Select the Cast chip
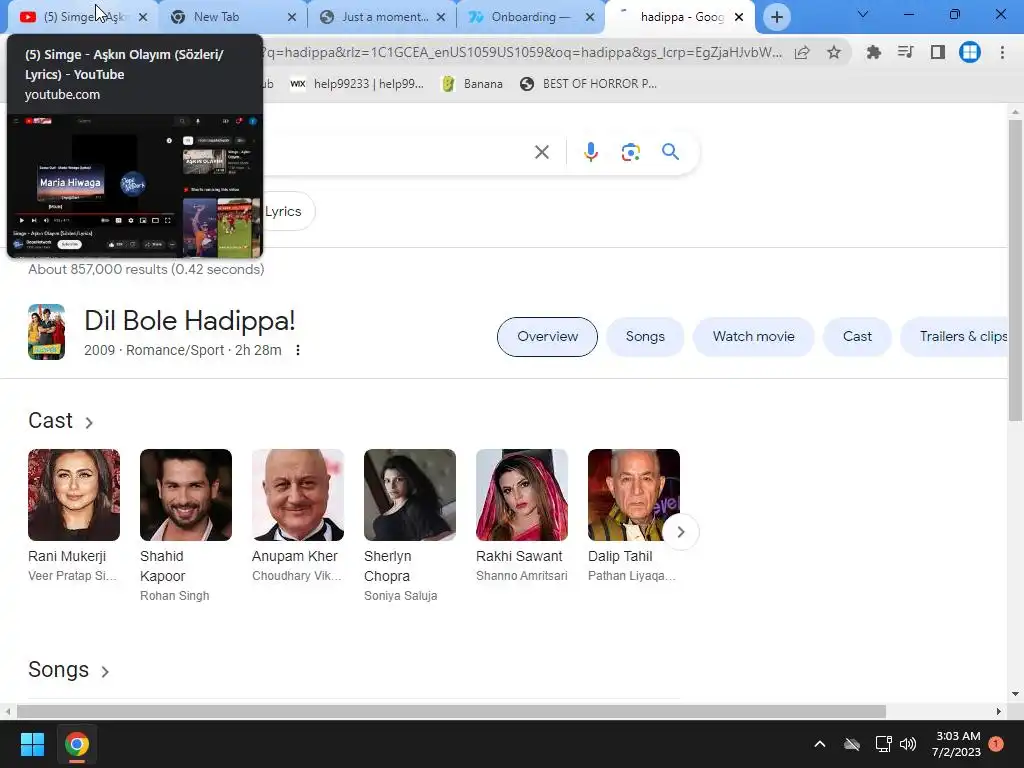 click(x=857, y=337)
